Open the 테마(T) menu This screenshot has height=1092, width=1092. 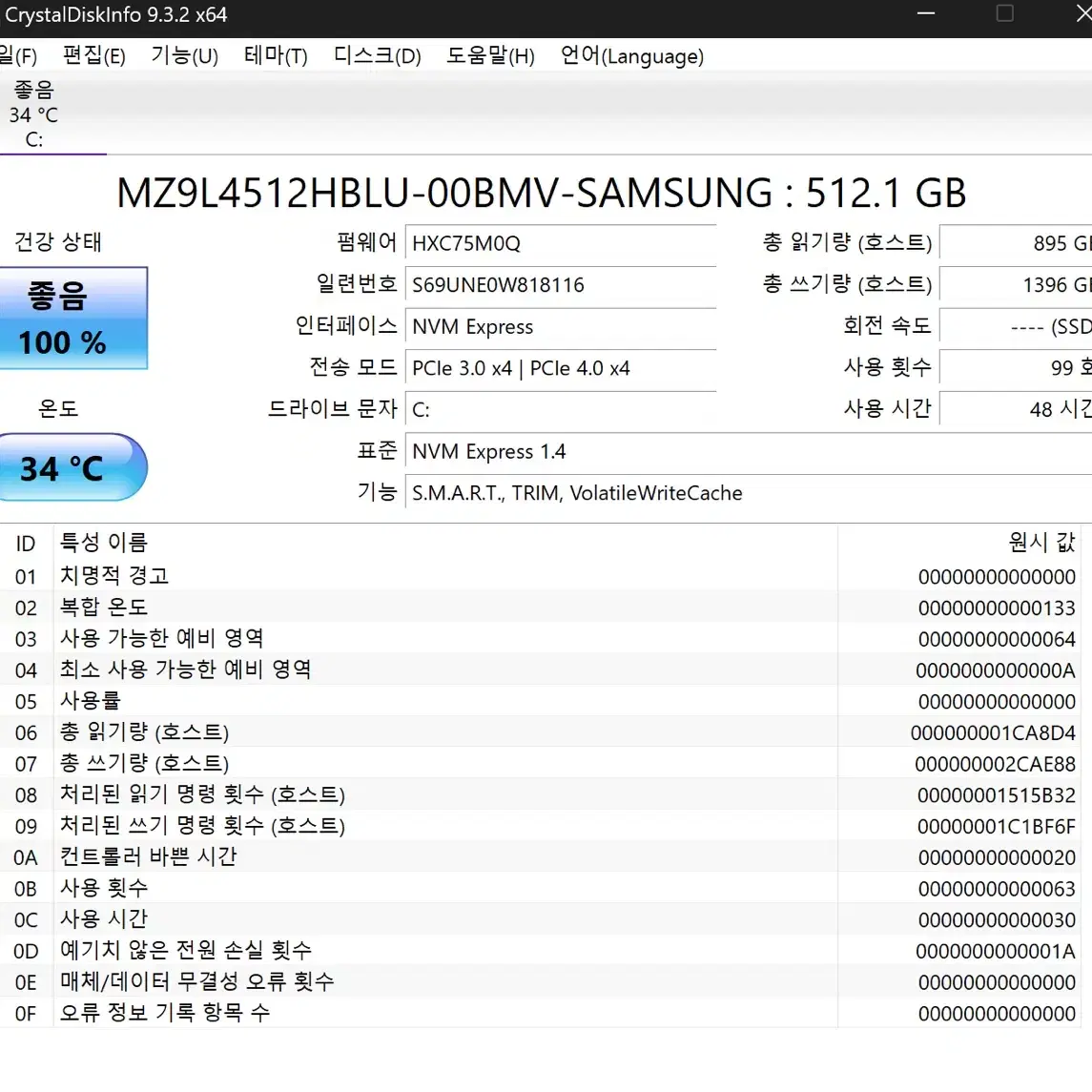pyautogui.click(x=276, y=55)
